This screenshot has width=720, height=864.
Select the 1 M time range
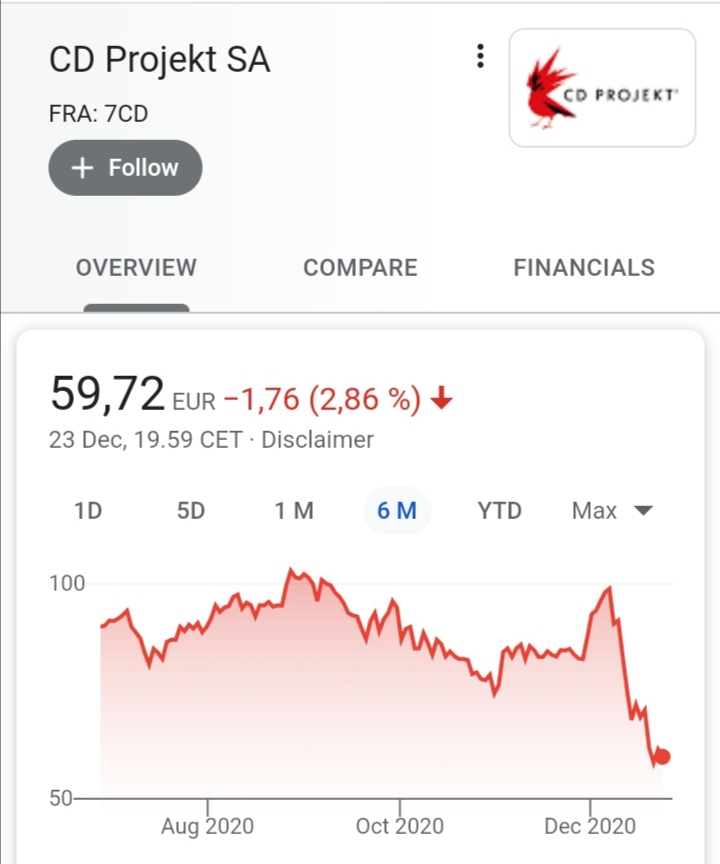tap(294, 511)
